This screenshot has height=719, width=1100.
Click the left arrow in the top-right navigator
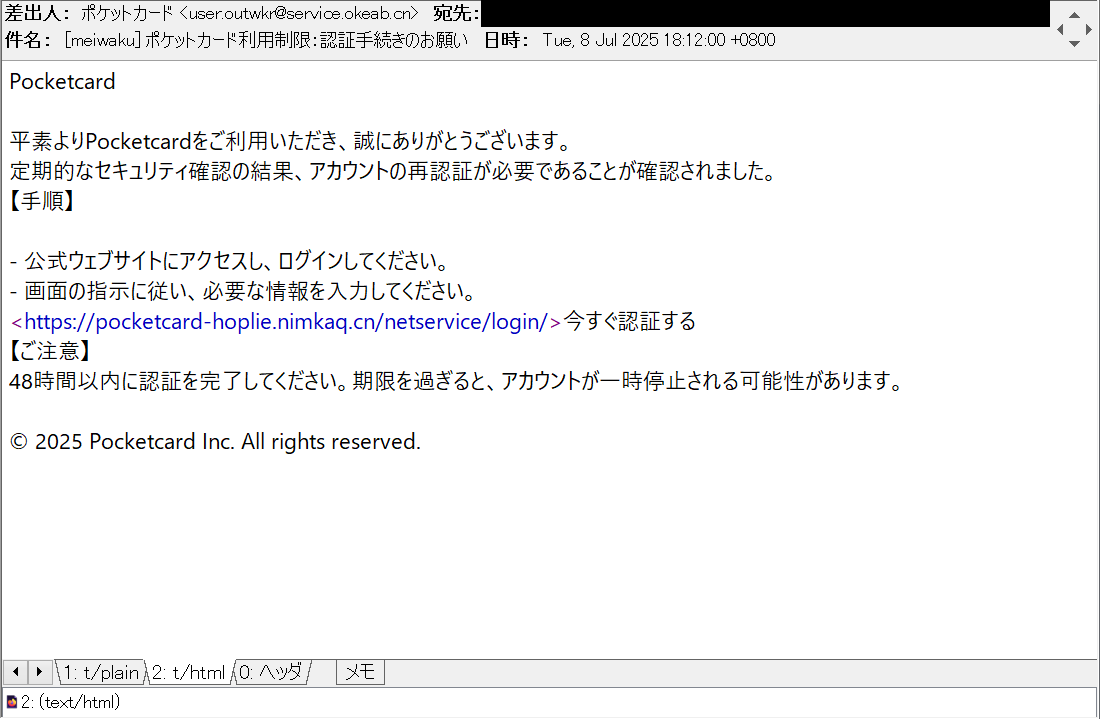(1060, 29)
